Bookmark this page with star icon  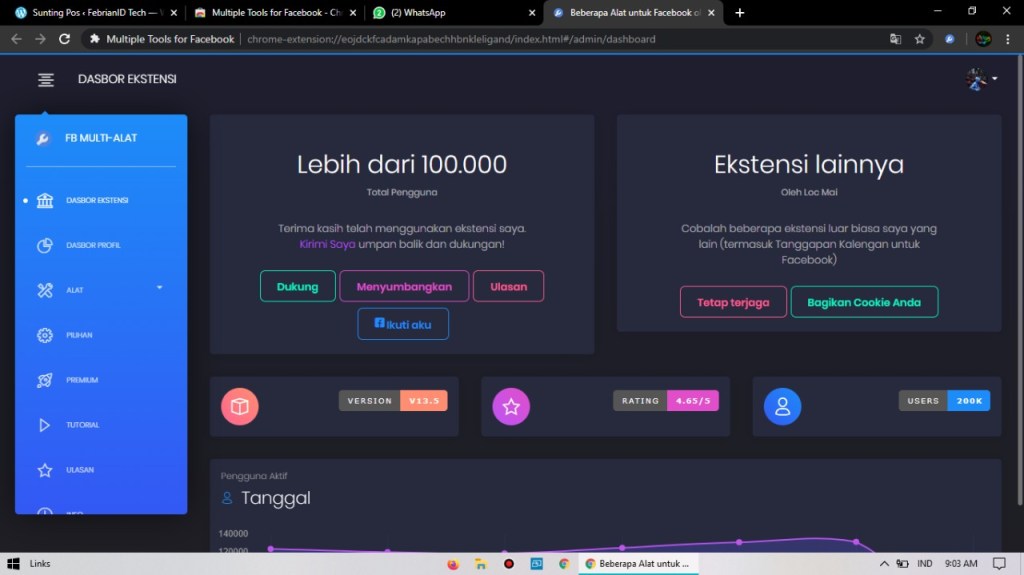(919, 39)
